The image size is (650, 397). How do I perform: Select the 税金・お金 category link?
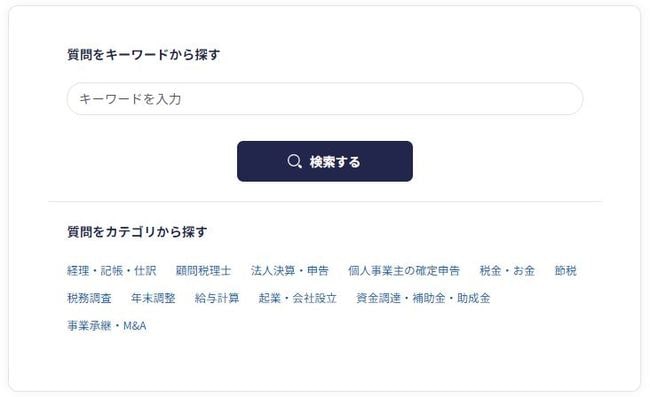click(x=507, y=271)
